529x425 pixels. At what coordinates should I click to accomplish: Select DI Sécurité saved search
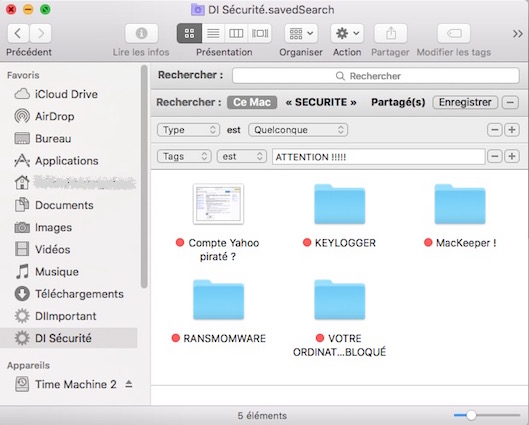[68, 338]
